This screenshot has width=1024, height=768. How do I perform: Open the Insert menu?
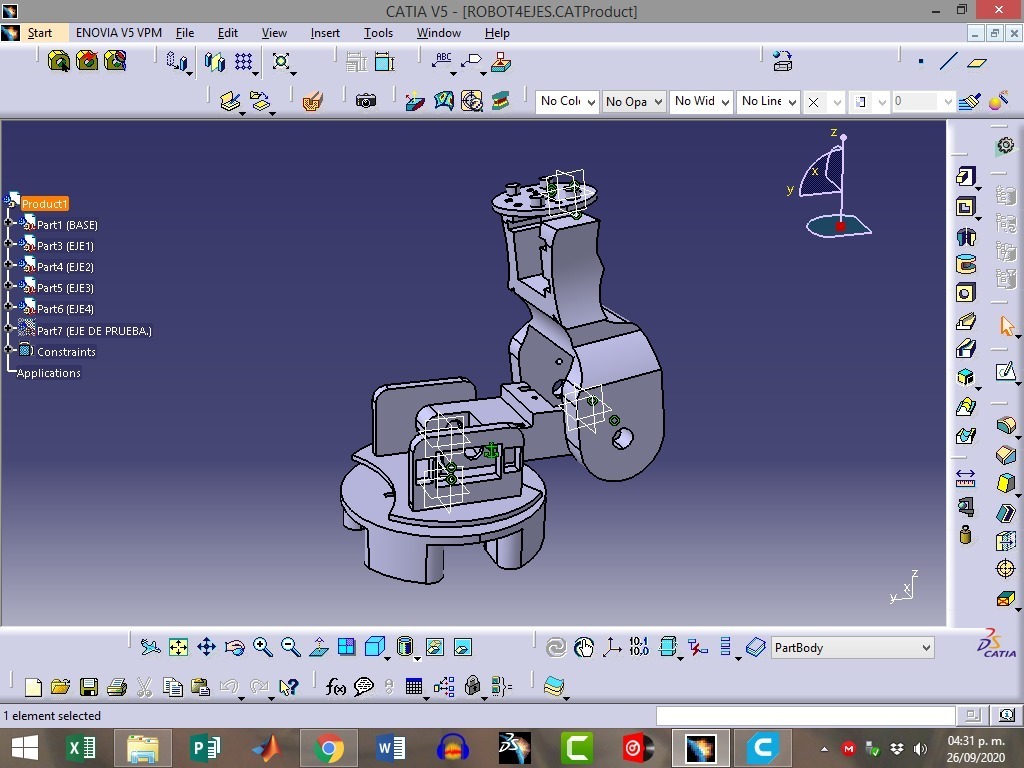[325, 33]
